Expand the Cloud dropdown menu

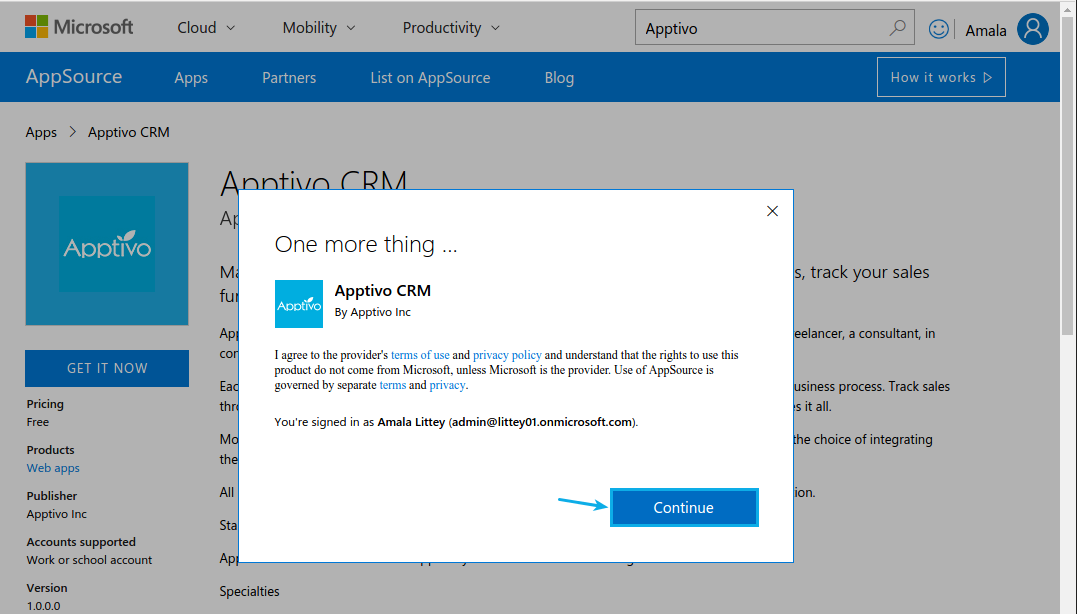coord(206,27)
